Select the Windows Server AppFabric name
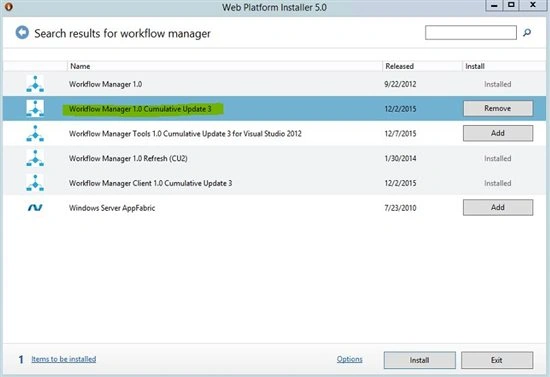 (112, 208)
